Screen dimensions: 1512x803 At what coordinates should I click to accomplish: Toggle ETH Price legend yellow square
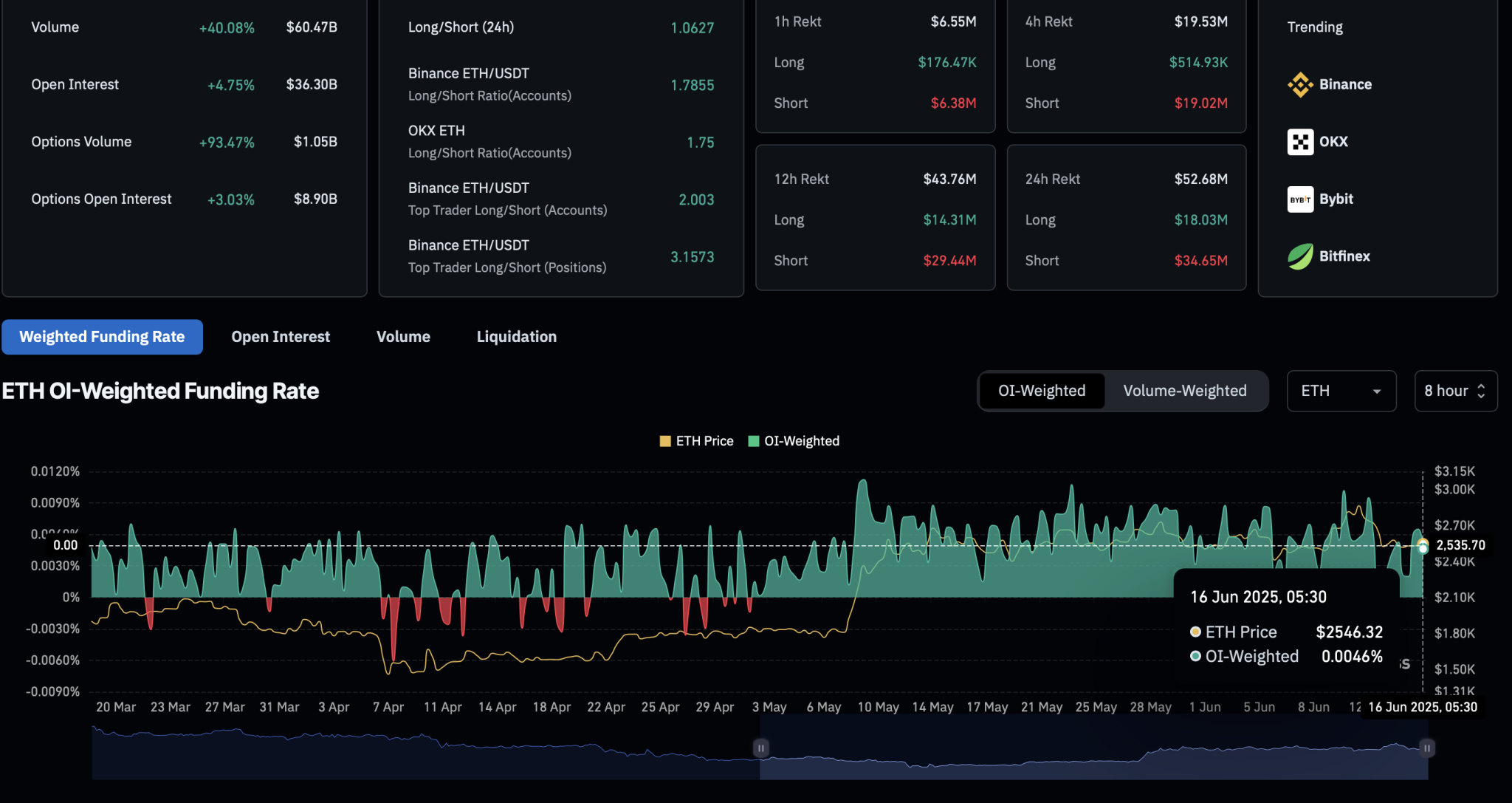pos(665,441)
